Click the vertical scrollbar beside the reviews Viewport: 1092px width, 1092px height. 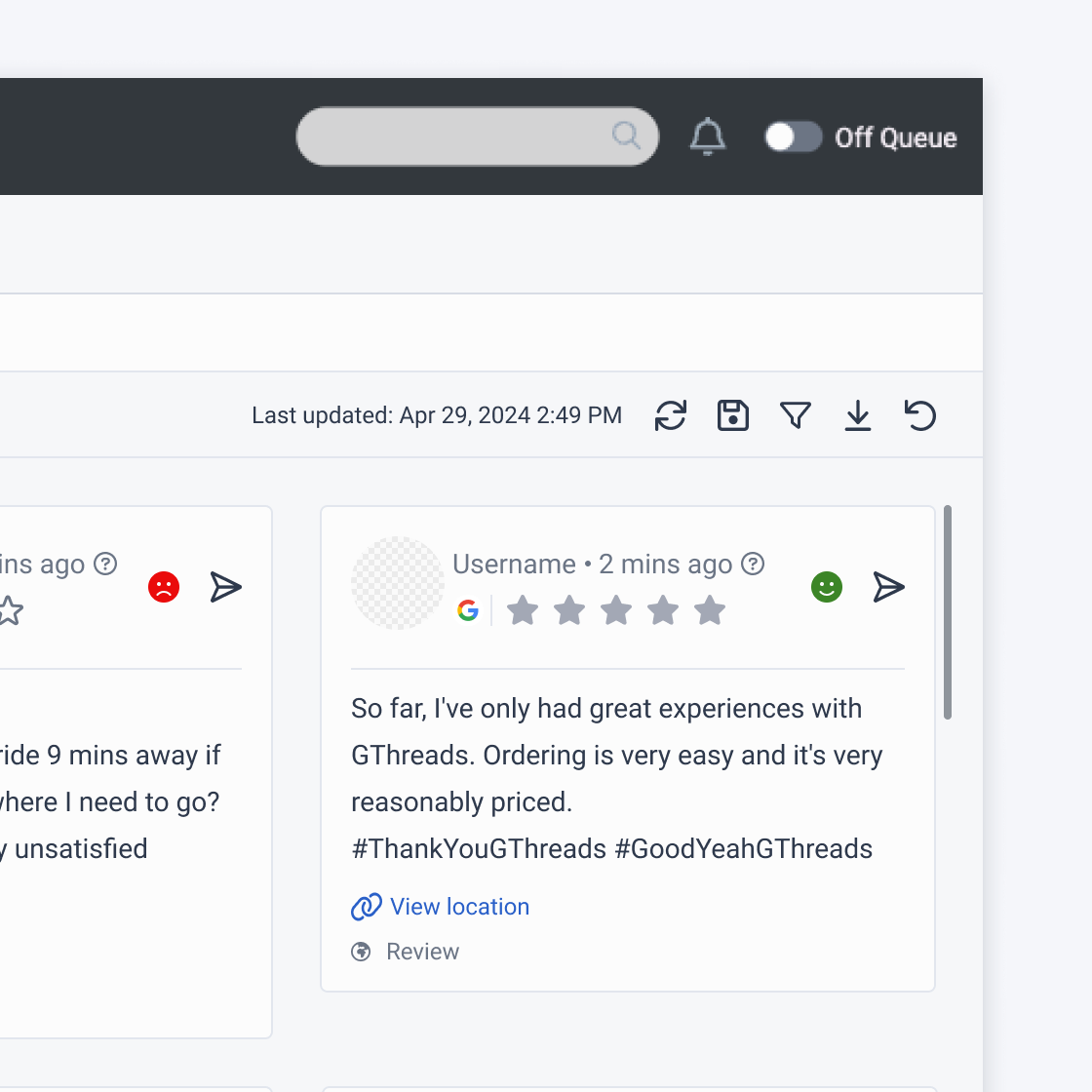click(948, 612)
